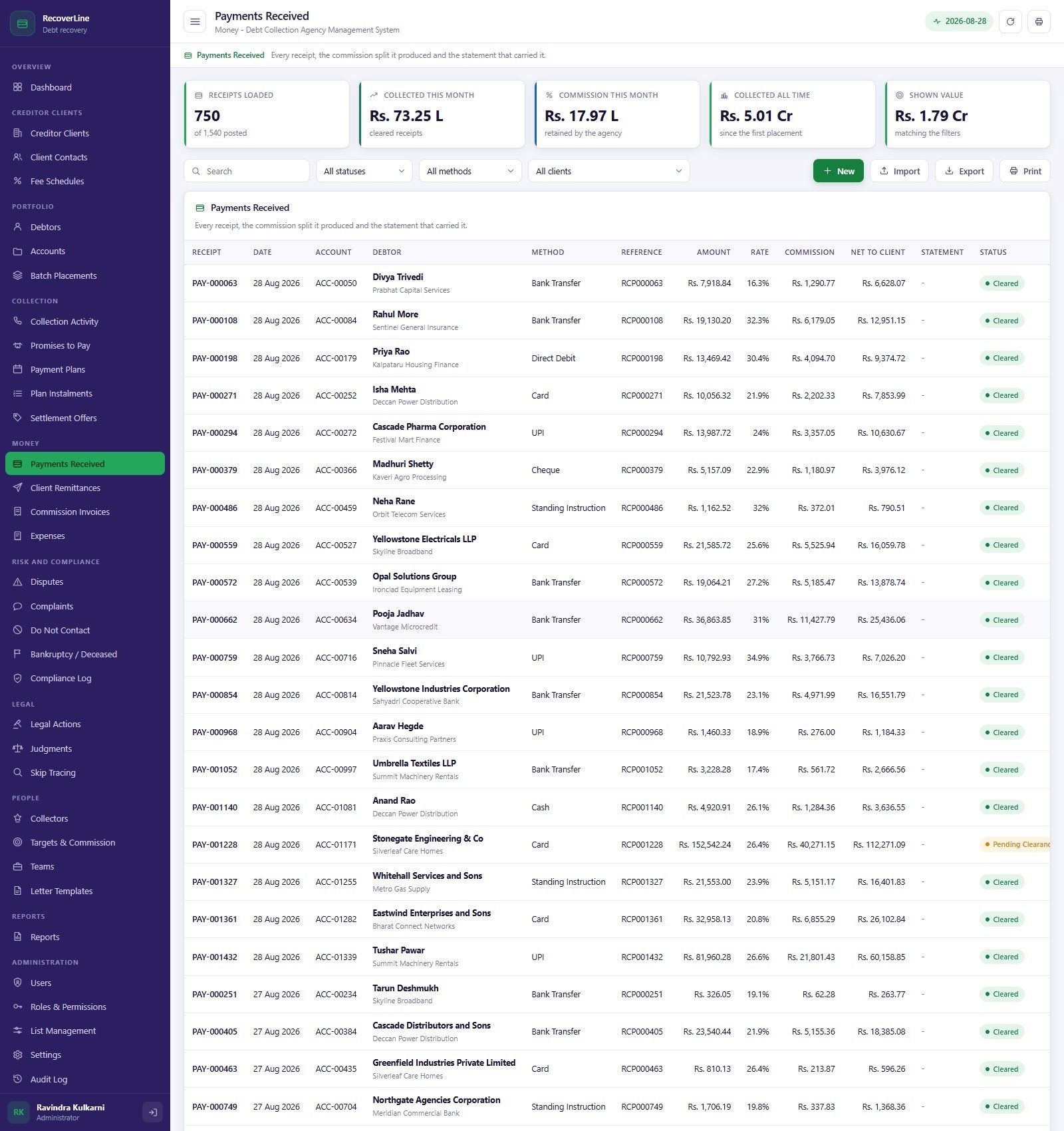Open Expenses in sidebar
This screenshot has width=1064, height=1131.
click(85, 536)
